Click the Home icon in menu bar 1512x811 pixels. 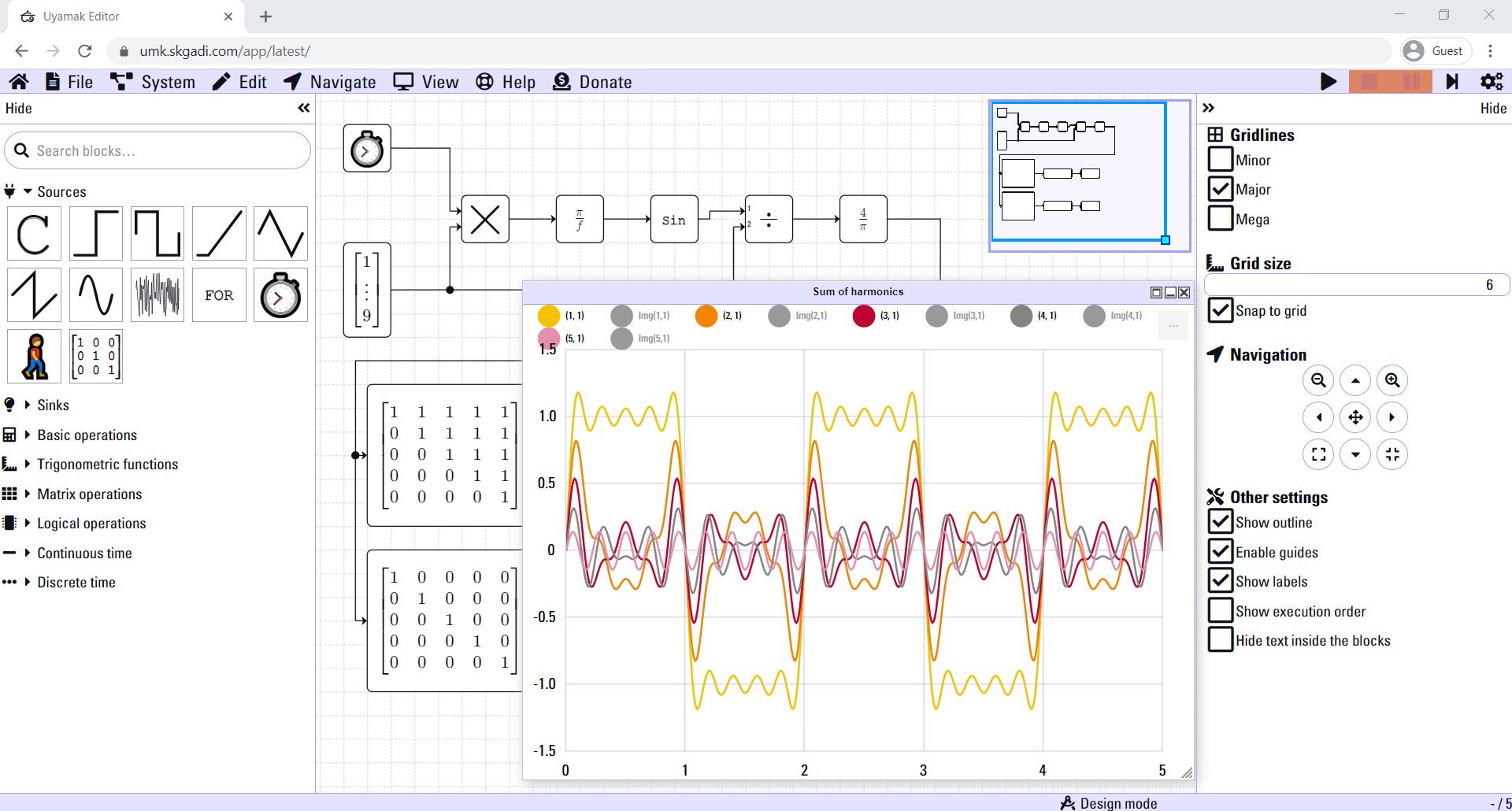pyautogui.click(x=19, y=82)
